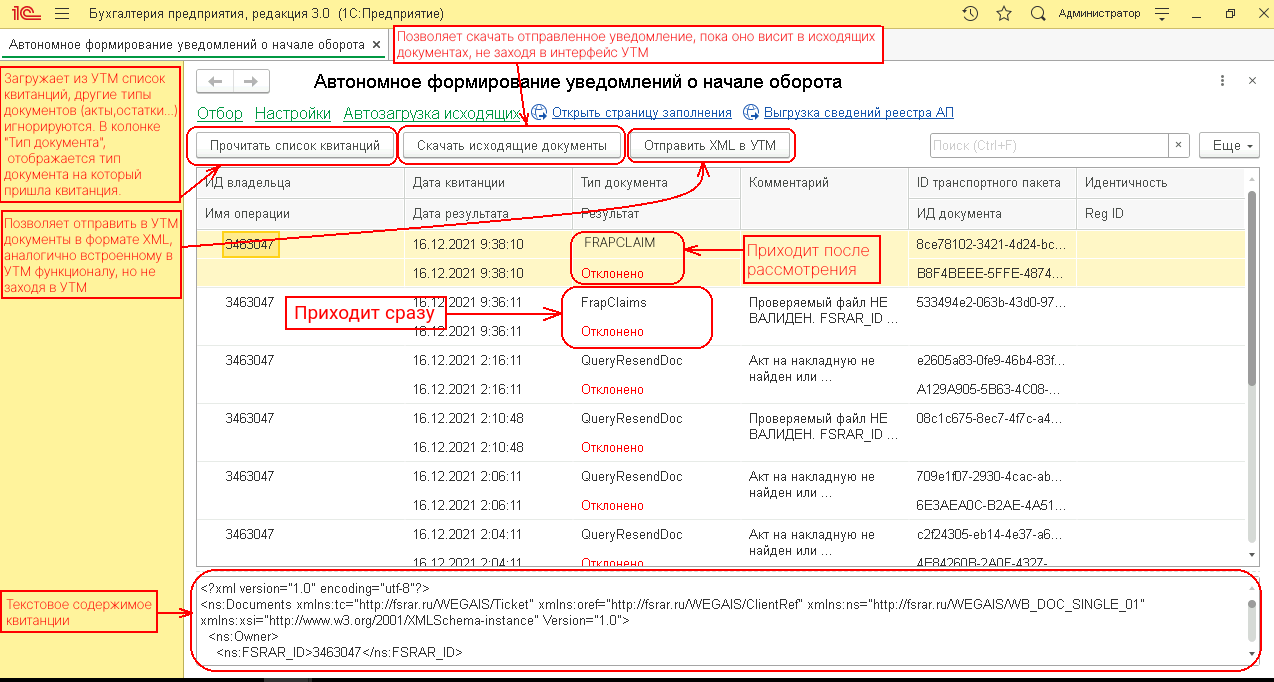Click the Идентичность column header
Viewport: 1274px width, 682px height.
click(x=1159, y=183)
